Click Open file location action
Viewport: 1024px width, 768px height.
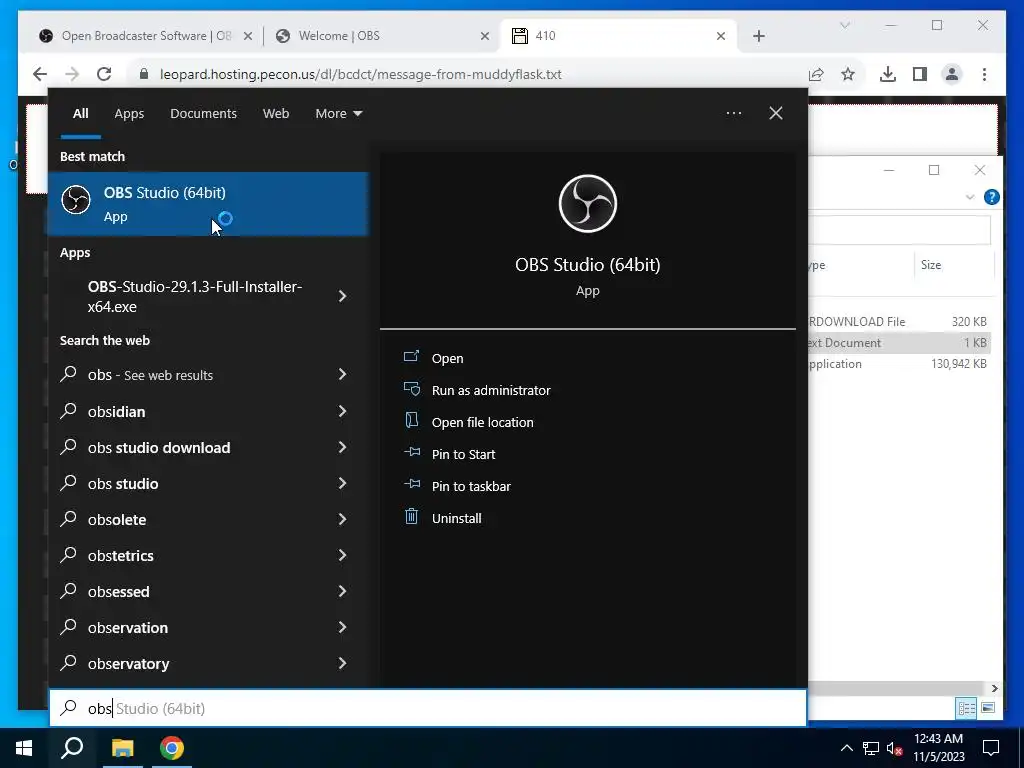(x=483, y=423)
